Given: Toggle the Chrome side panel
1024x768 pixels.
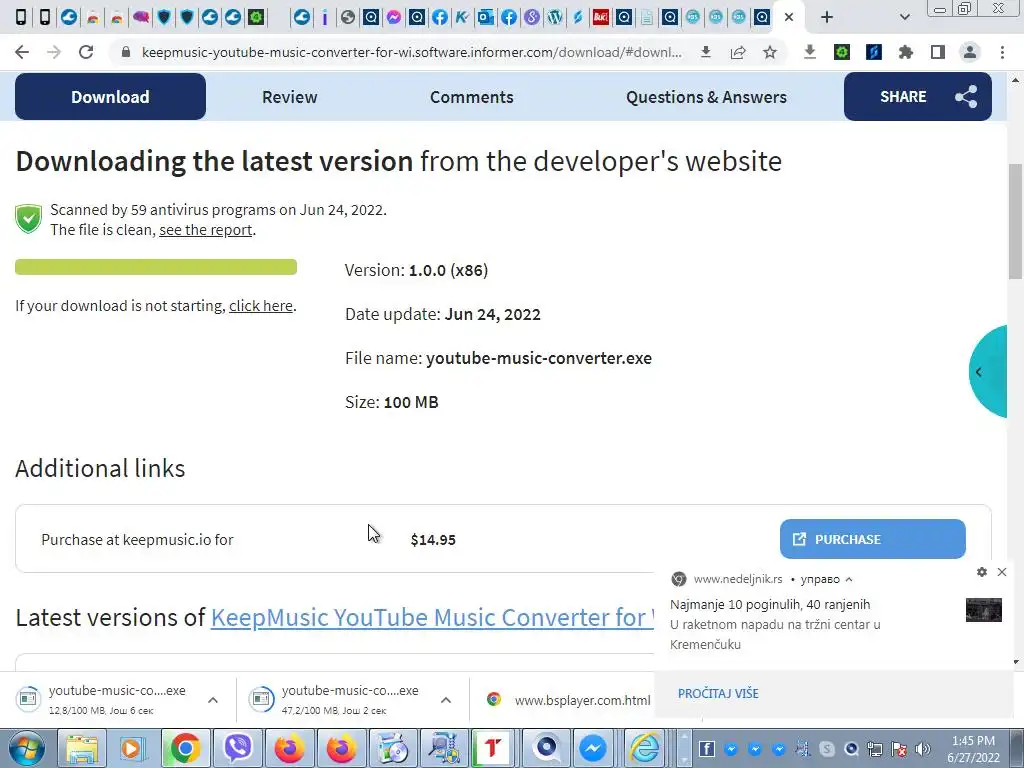Looking at the screenshot, I should point(938,52).
